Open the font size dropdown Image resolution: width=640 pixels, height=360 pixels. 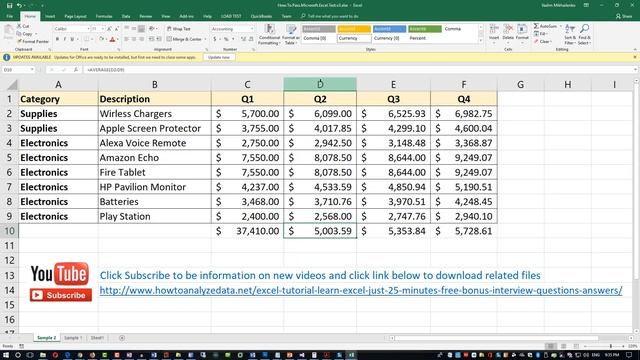102,29
